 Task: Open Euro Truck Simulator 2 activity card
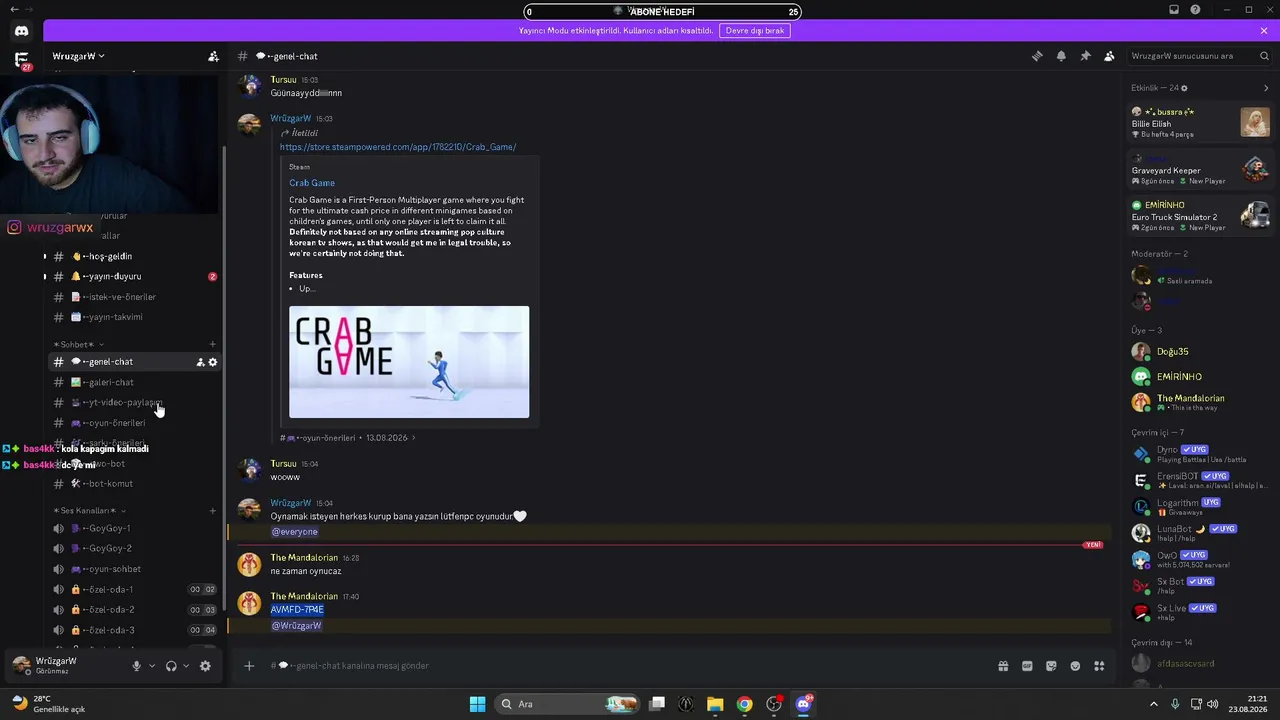1200,215
